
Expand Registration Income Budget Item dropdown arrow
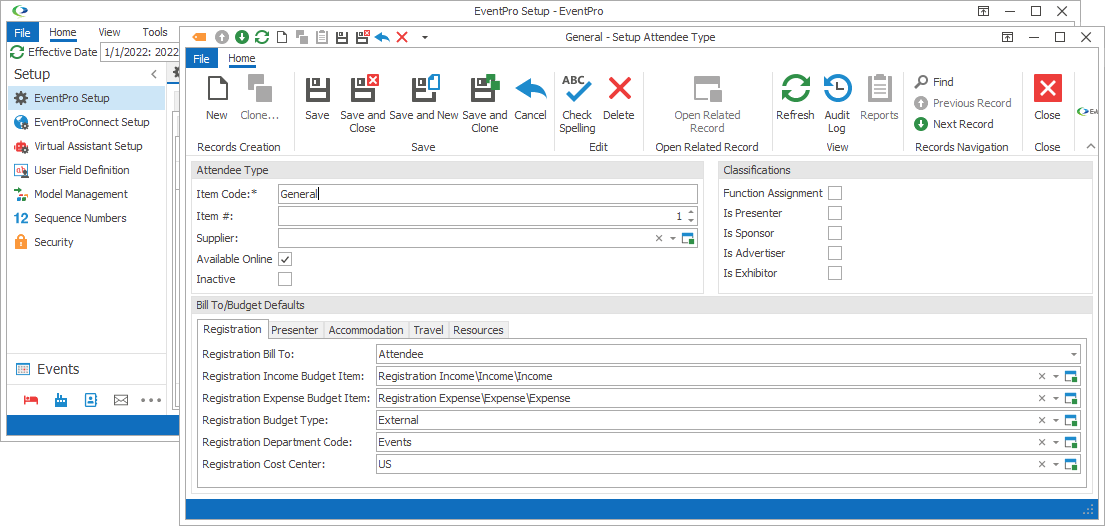coord(1056,377)
